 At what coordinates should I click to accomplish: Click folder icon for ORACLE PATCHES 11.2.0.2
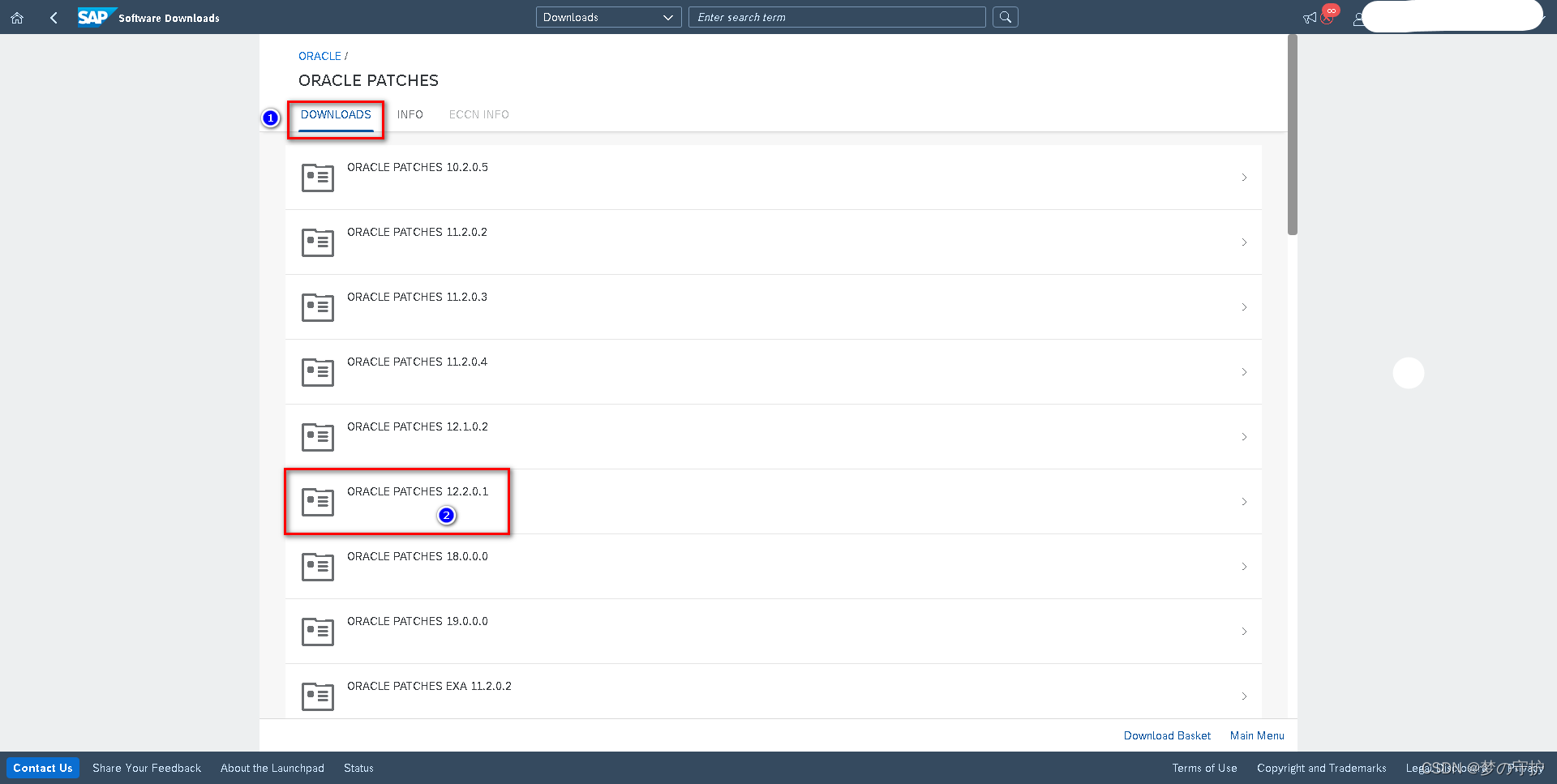[x=318, y=242]
